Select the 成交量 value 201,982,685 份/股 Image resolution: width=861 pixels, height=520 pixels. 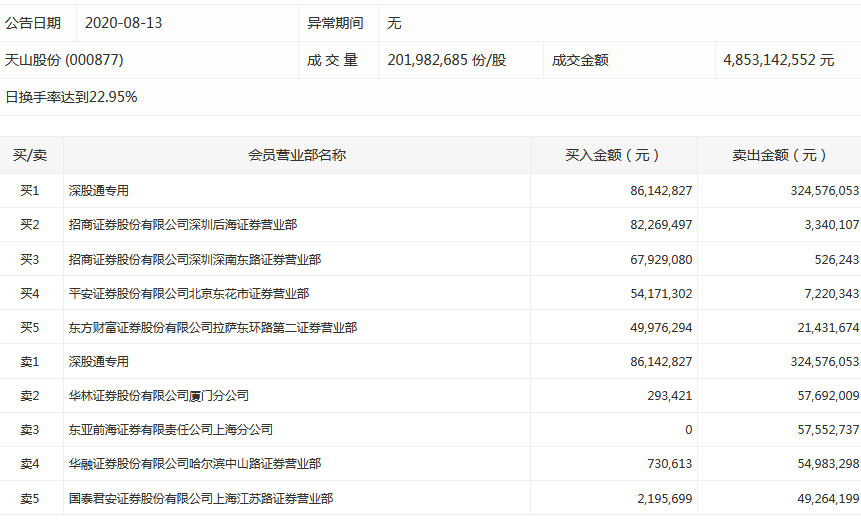447,60
